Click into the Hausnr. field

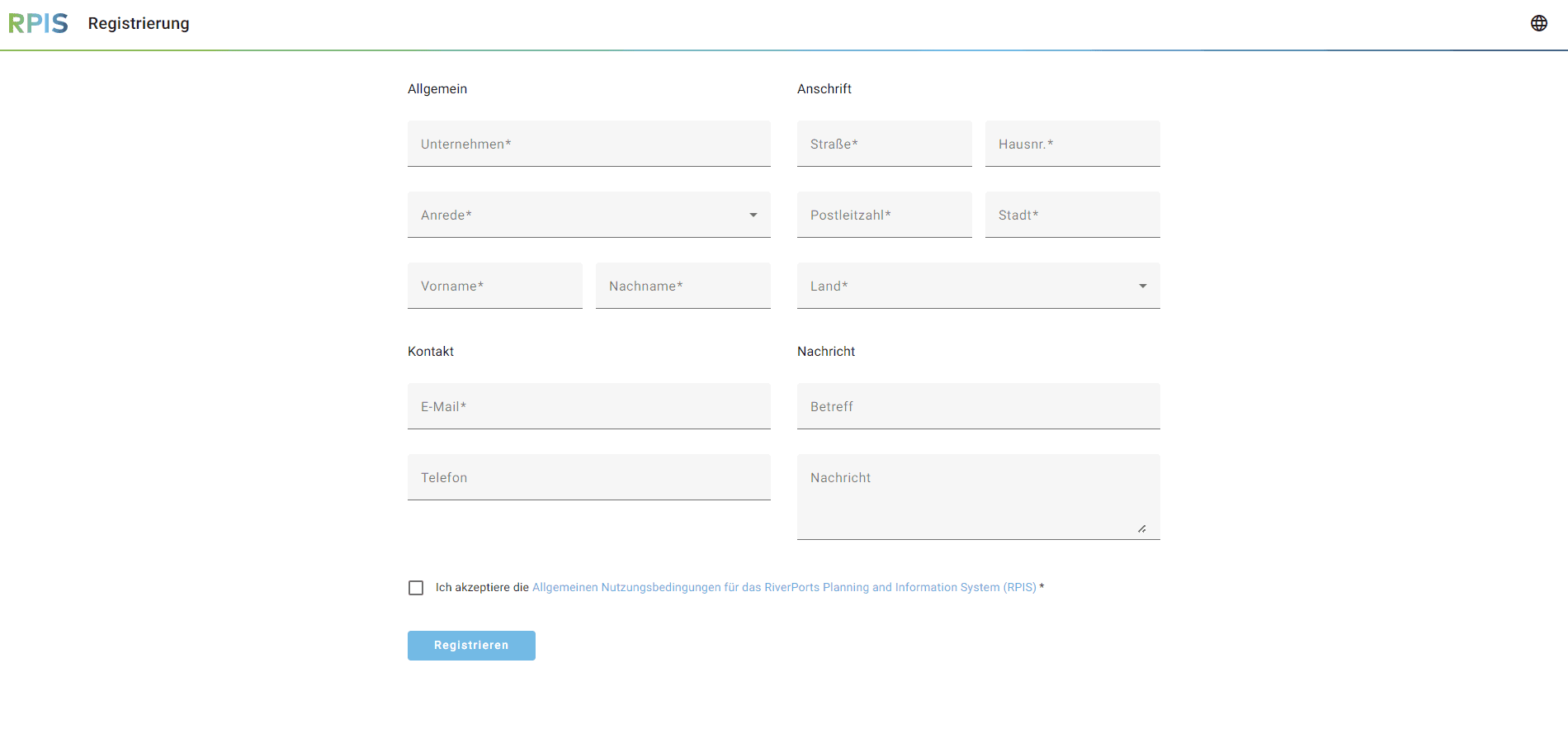1073,144
